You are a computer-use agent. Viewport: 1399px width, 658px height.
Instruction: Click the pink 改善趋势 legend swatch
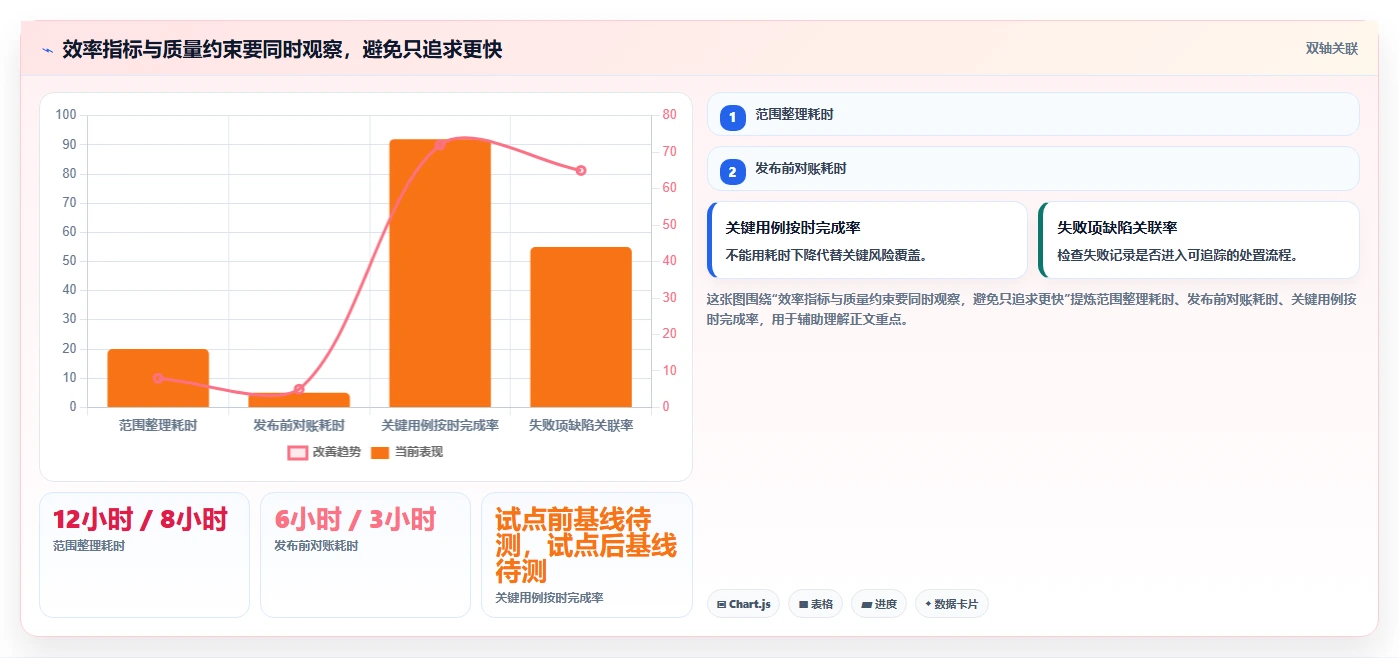pos(297,453)
